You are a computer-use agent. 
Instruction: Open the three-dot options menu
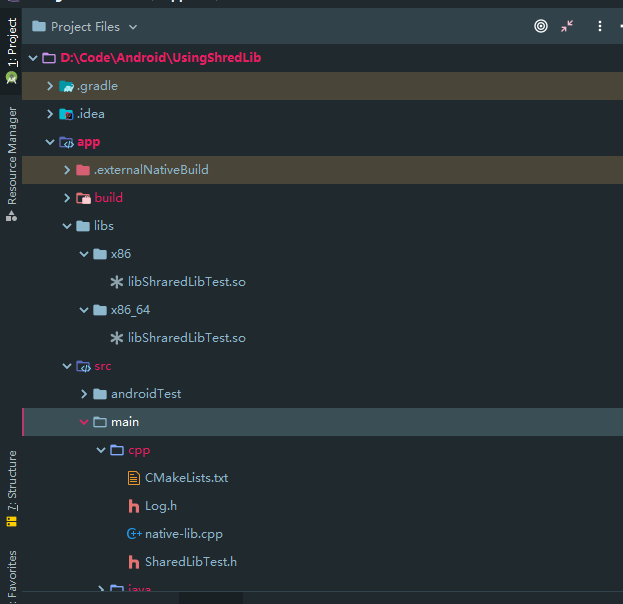tap(600, 26)
